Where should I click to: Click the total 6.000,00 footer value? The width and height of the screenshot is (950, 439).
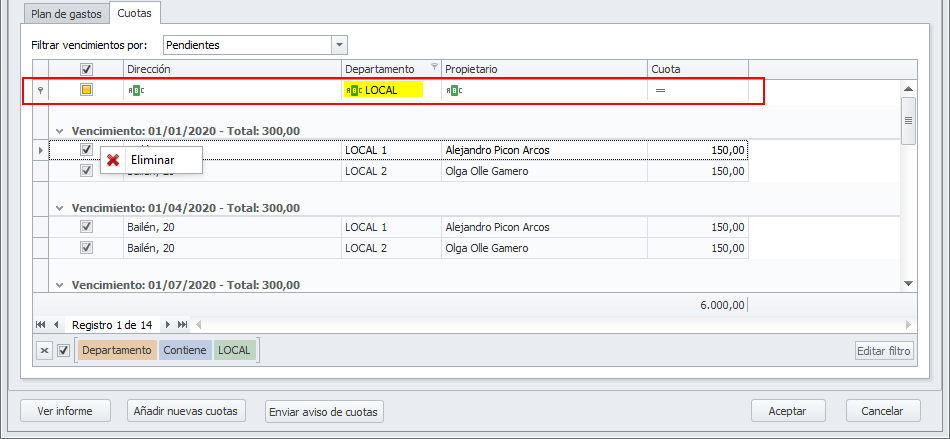[x=722, y=305]
